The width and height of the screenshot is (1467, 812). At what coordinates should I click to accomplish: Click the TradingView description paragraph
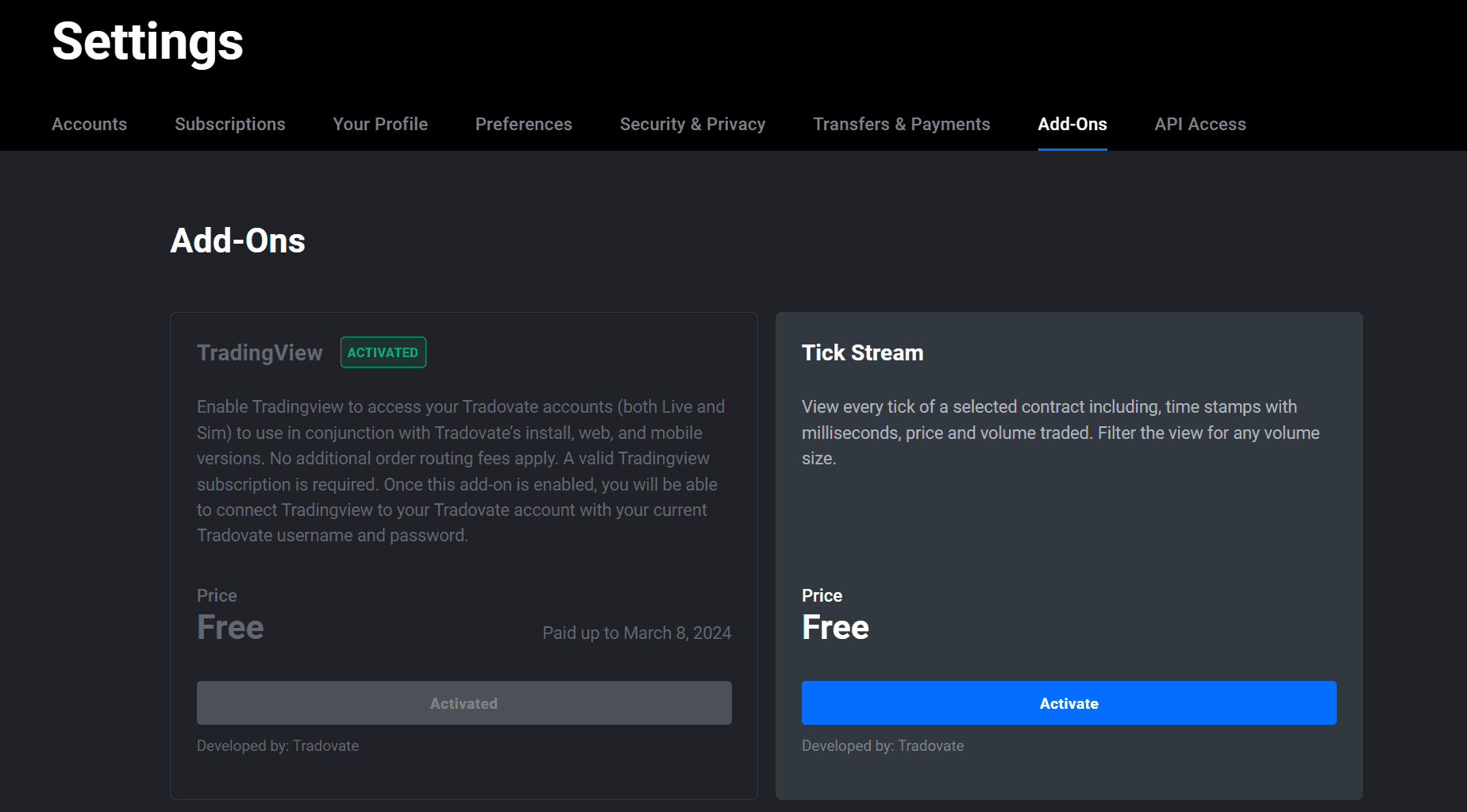coord(461,471)
